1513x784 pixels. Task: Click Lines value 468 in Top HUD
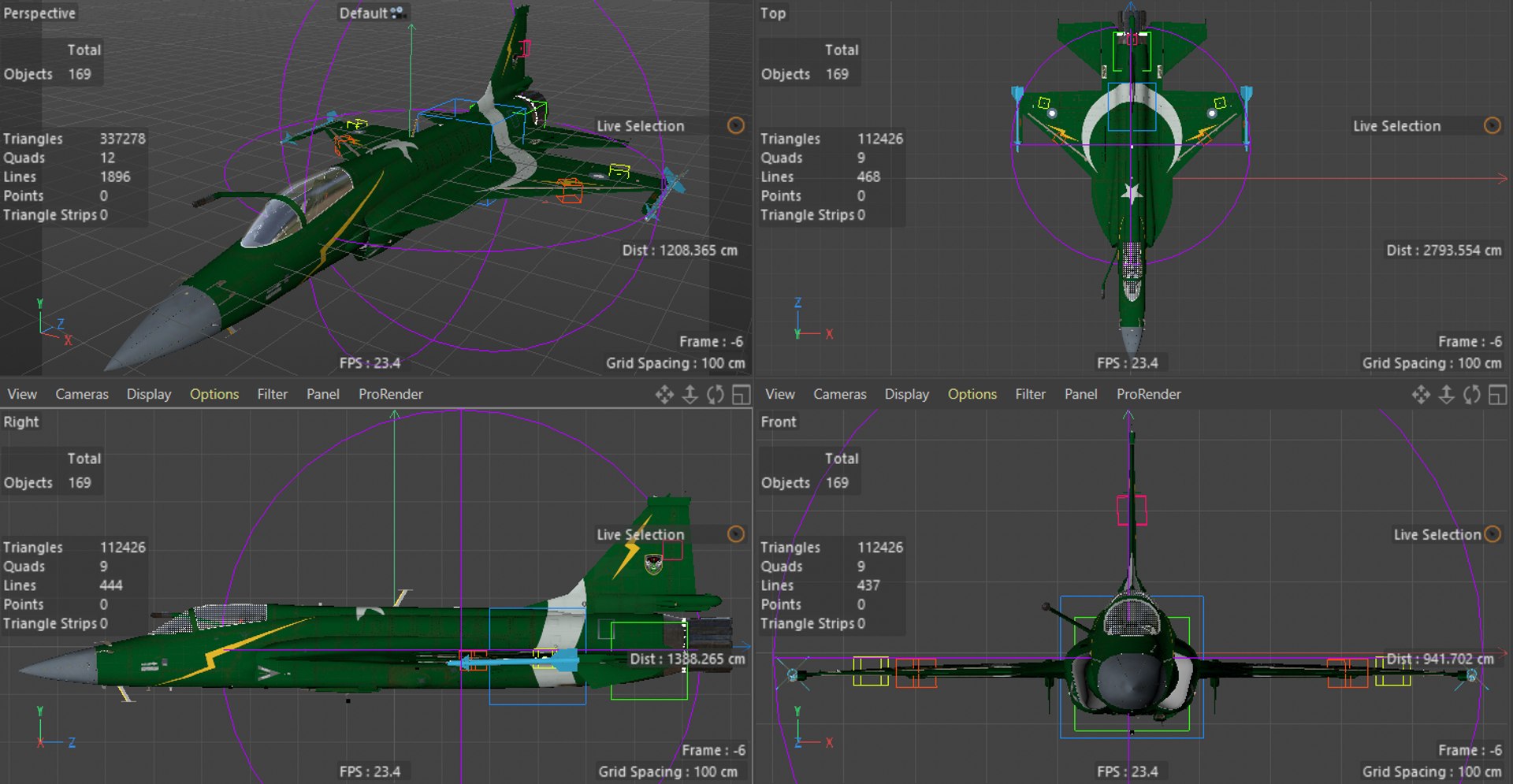pyautogui.click(x=868, y=176)
